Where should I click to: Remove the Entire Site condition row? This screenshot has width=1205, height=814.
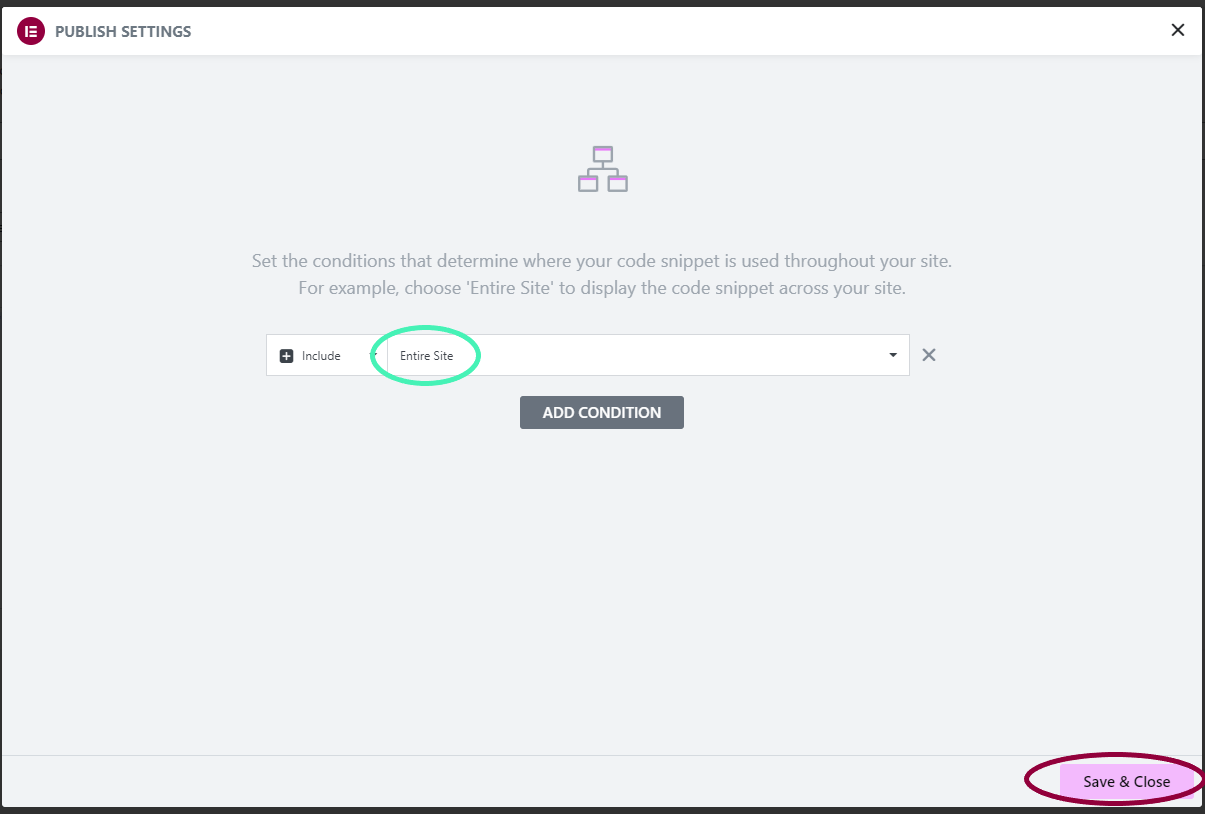pos(929,355)
